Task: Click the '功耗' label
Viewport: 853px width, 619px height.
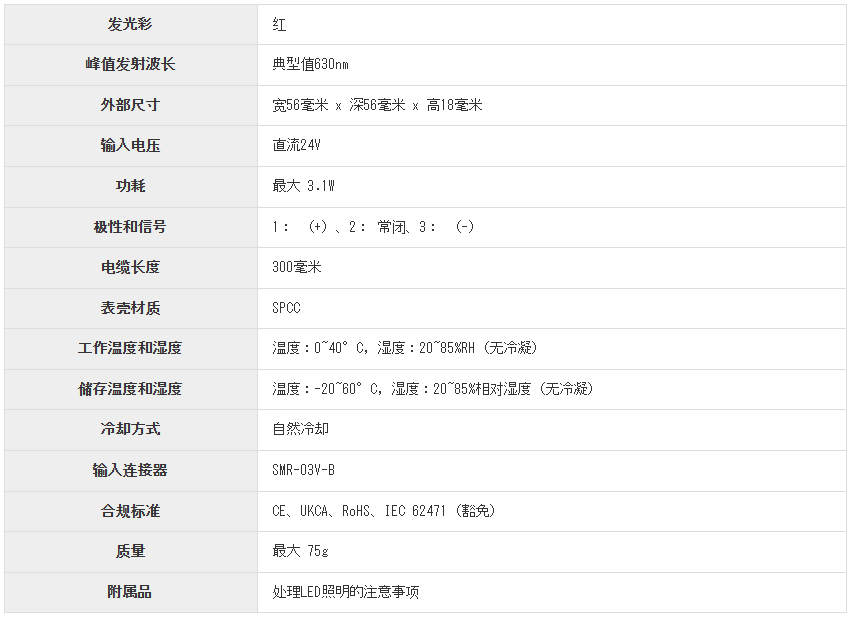Action: [130, 186]
